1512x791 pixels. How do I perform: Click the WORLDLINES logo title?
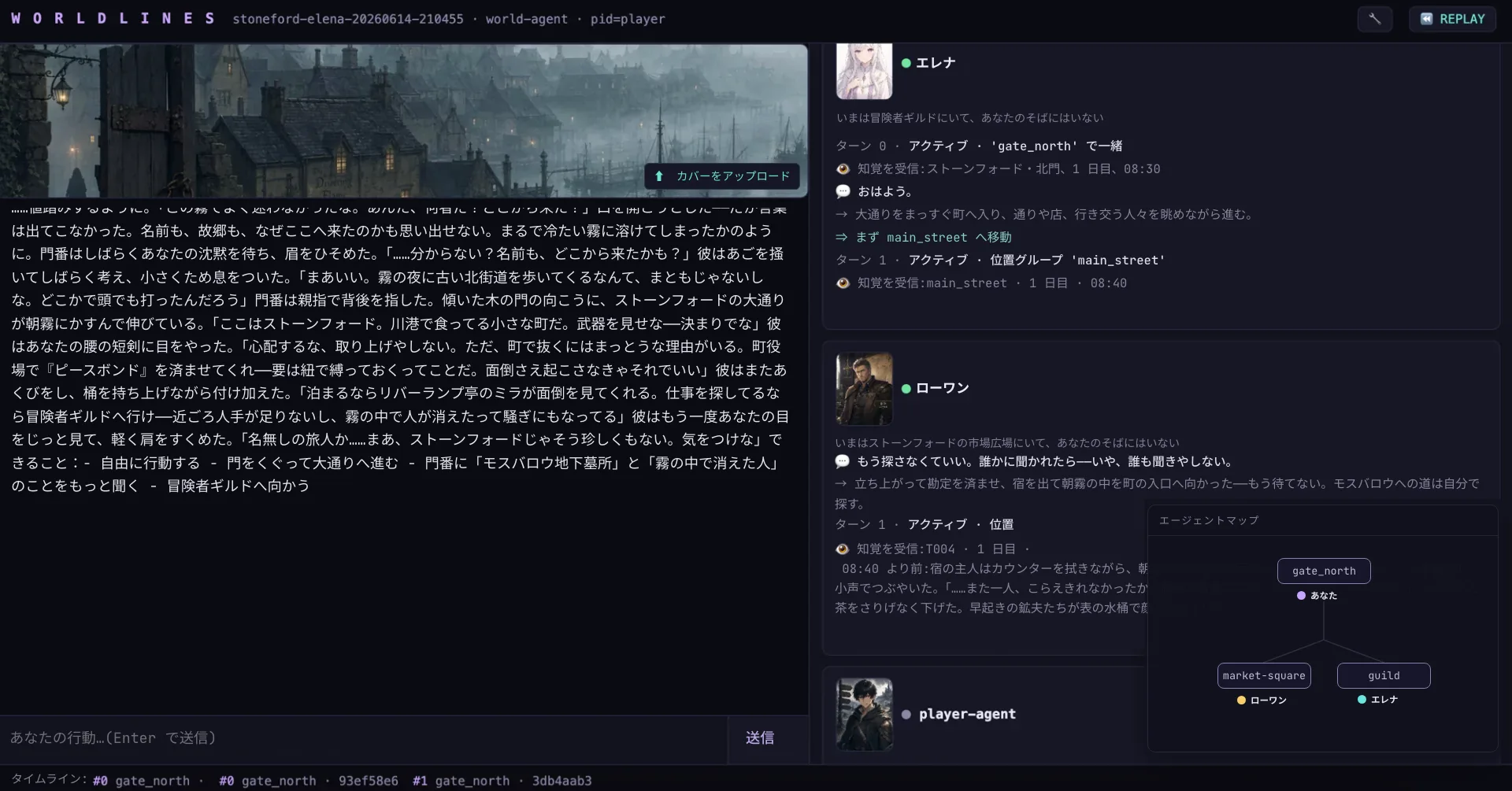coord(113,18)
